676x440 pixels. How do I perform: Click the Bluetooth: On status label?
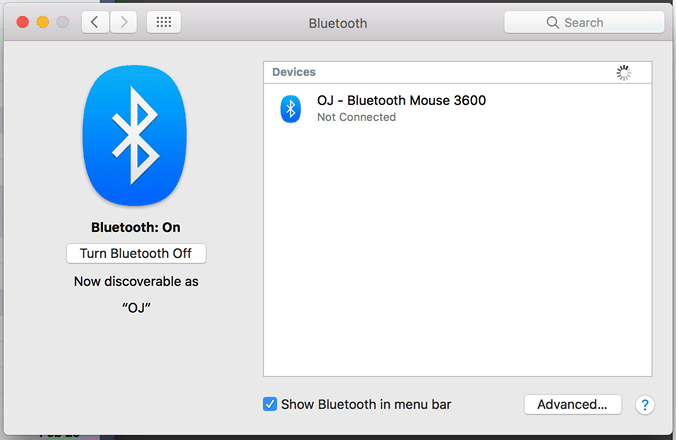click(136, 227)
